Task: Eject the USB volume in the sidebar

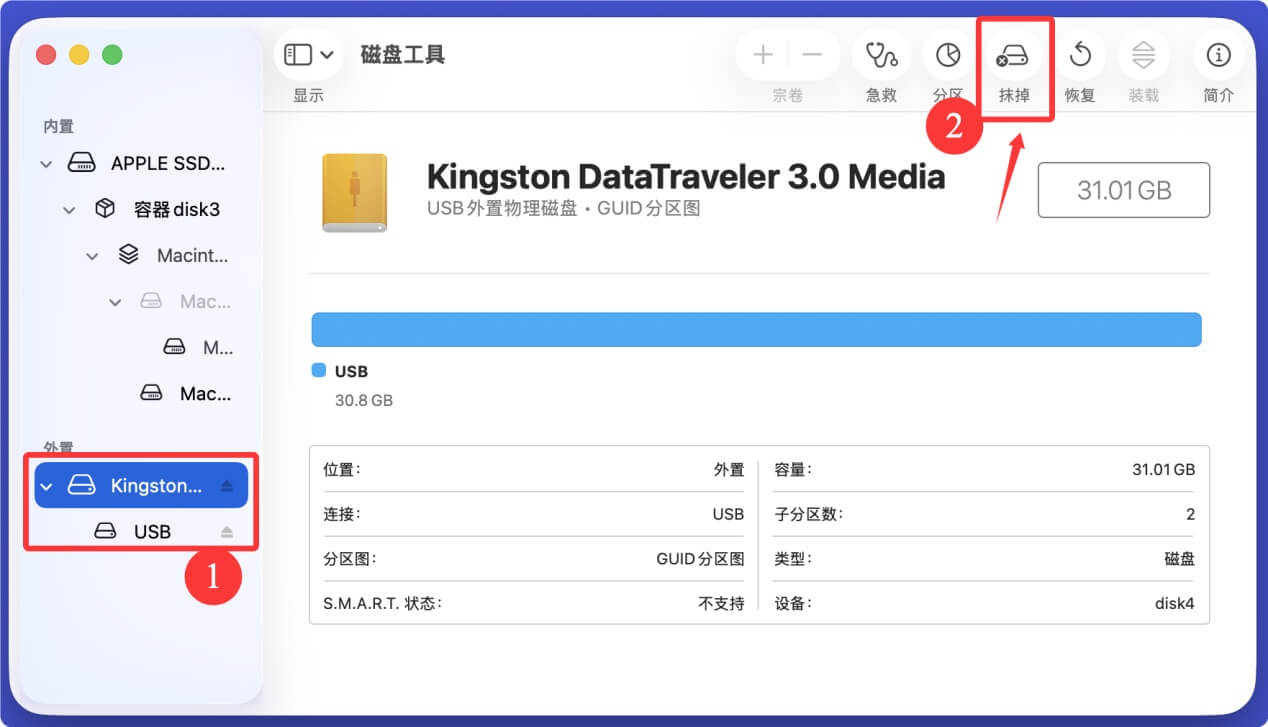Action: point(226,531)
